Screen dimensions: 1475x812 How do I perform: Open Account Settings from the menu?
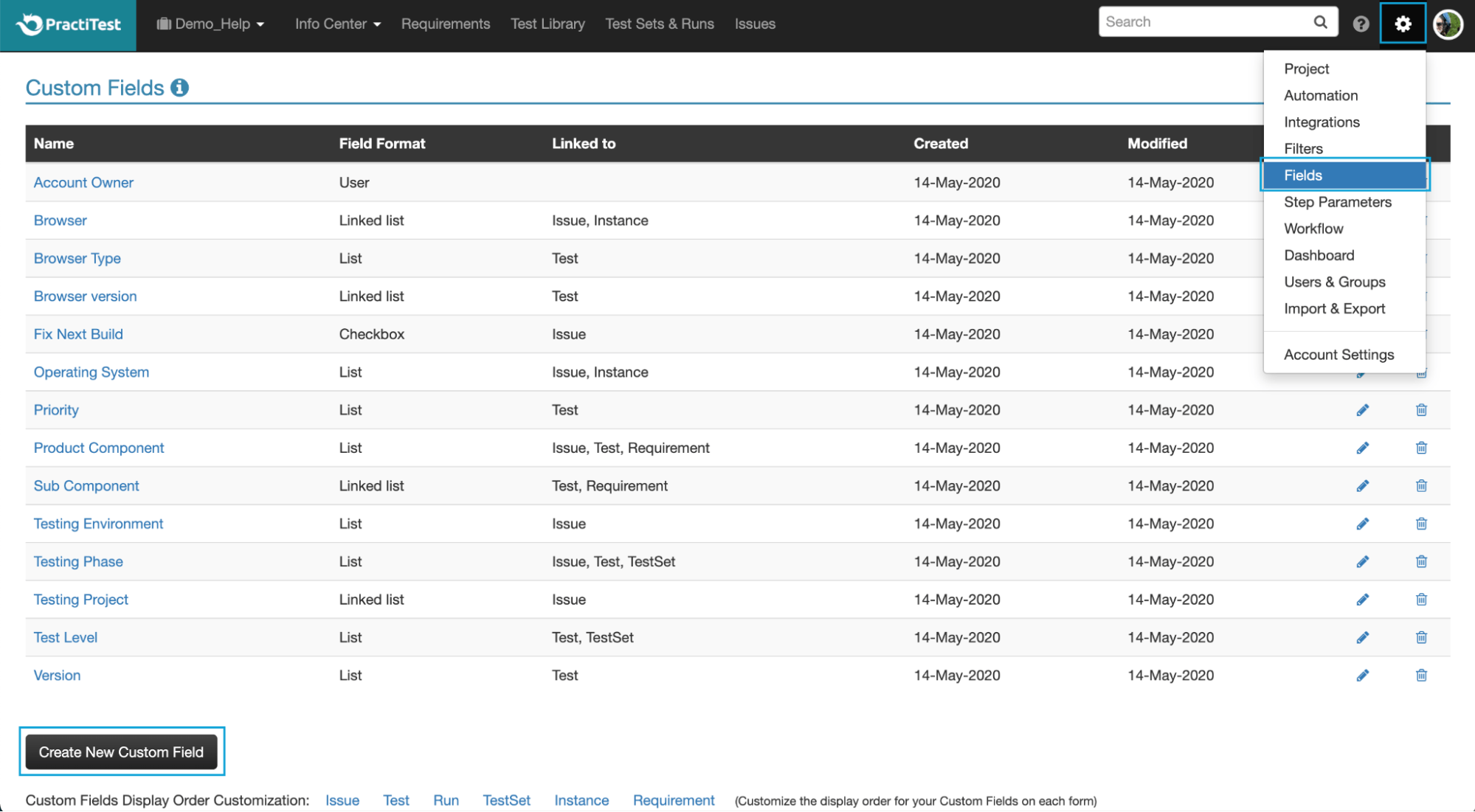[1339, 354]
